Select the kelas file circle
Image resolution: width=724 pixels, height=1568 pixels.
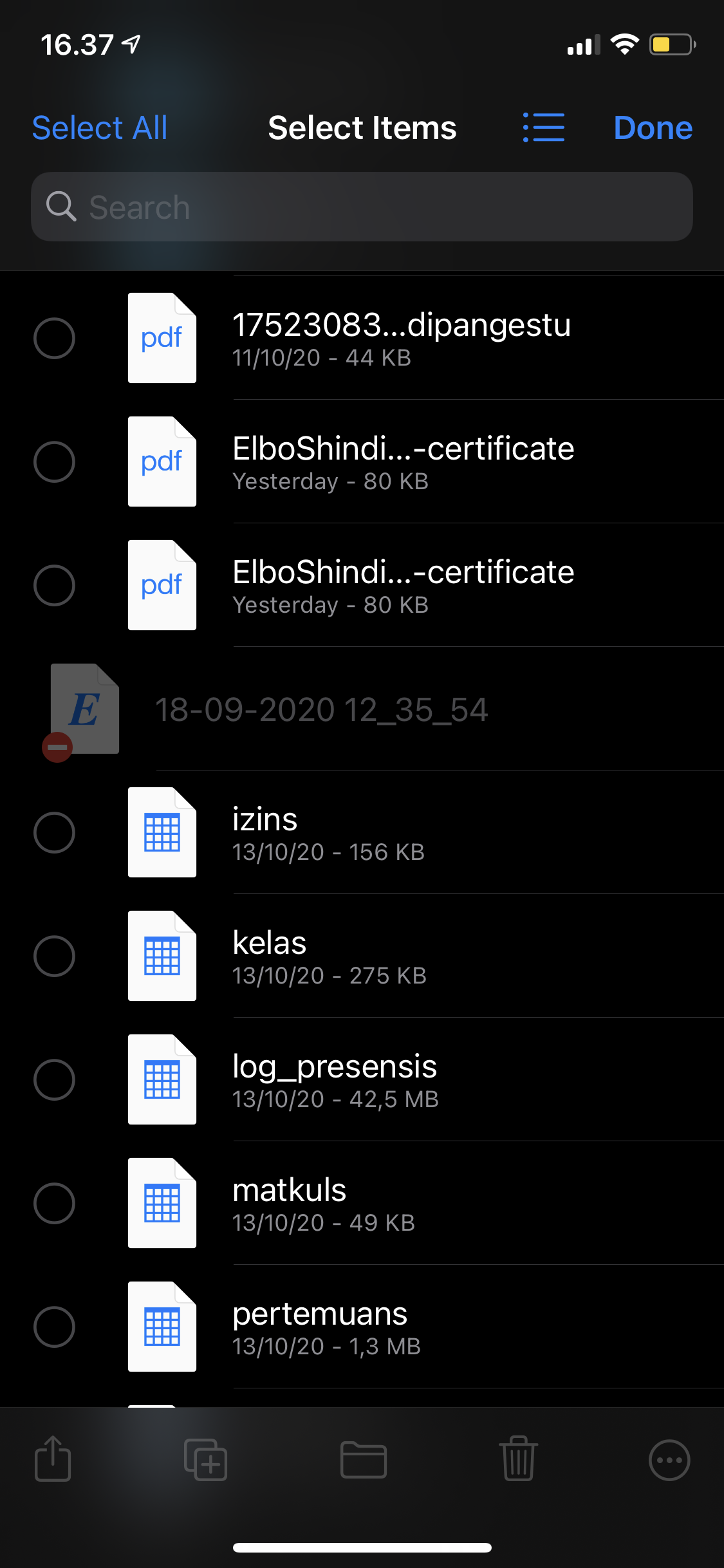tap(54, 956)
